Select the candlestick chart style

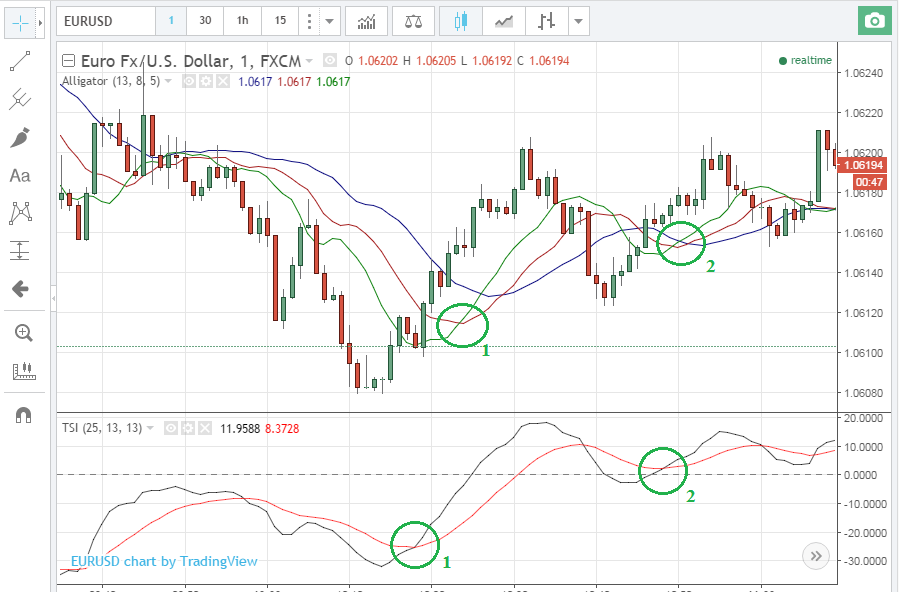460,20
